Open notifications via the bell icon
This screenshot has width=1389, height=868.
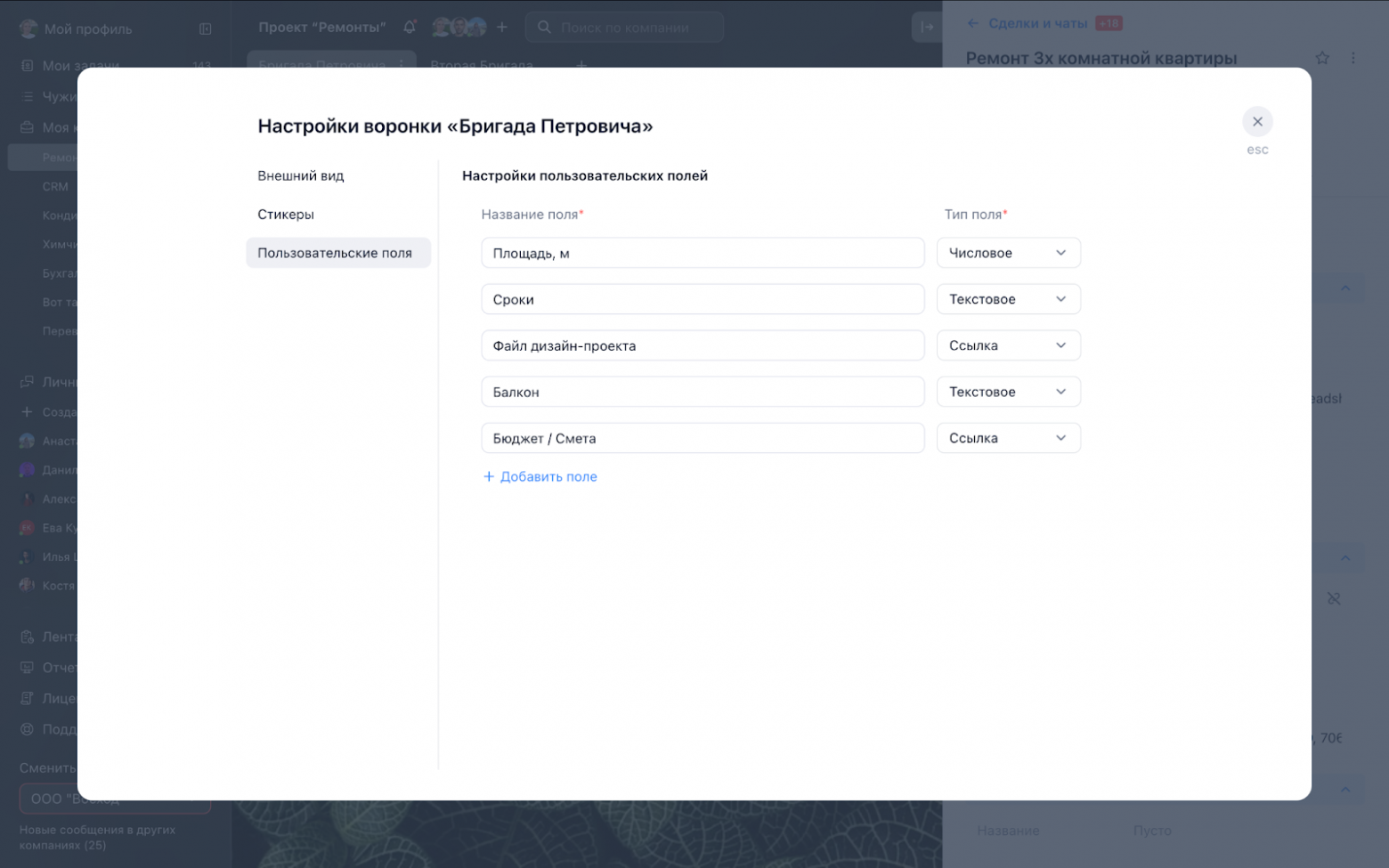409,27
